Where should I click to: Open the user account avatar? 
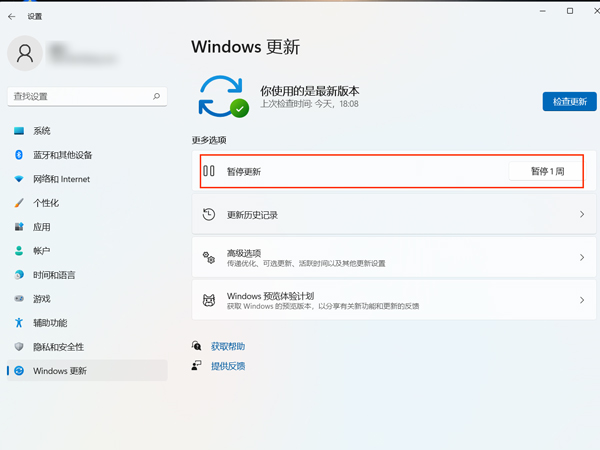coord(25,53)
